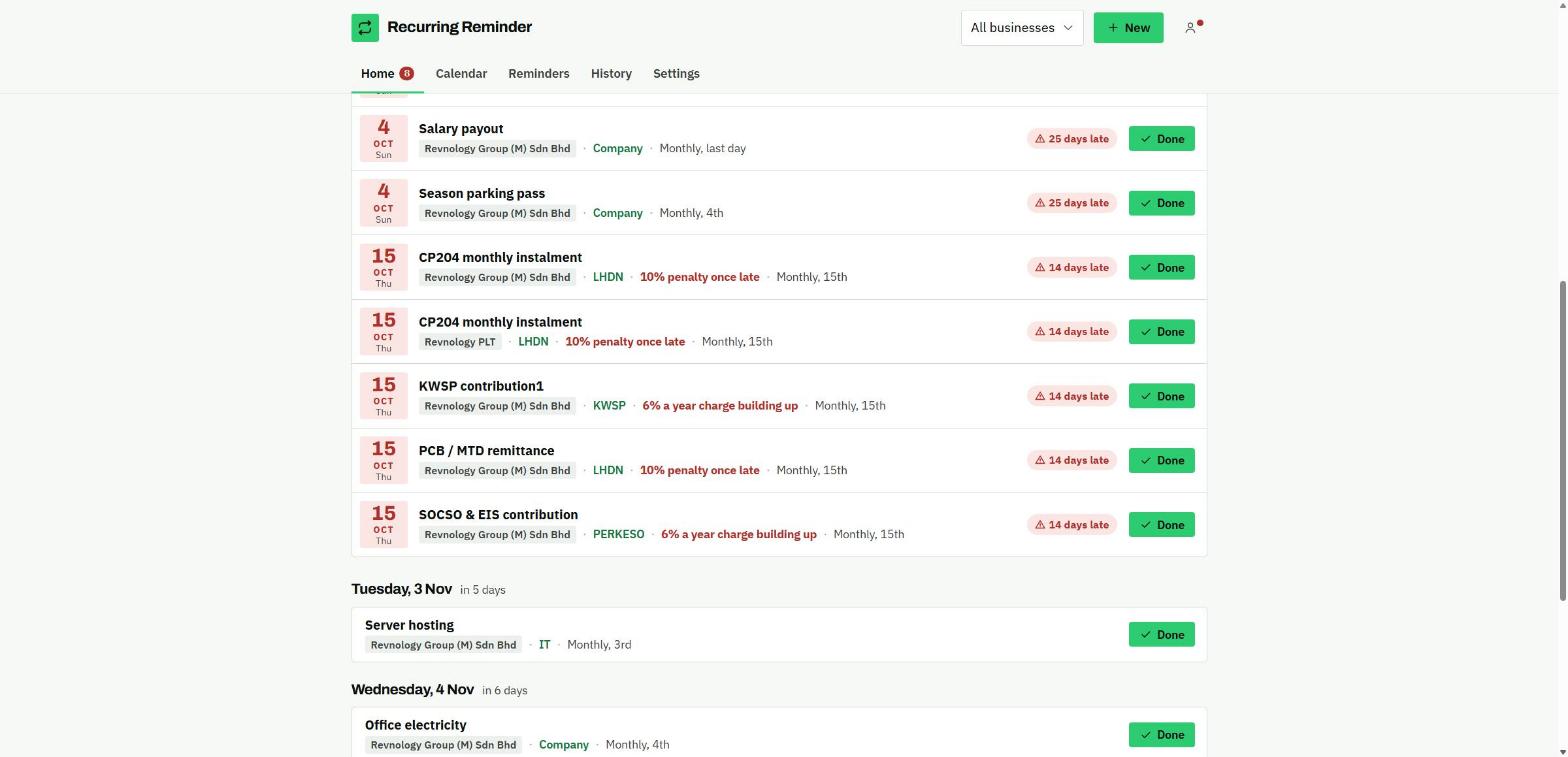The image size is (1568, 757).
Task: Open the Salary payout reminder title
Action: 461,129
